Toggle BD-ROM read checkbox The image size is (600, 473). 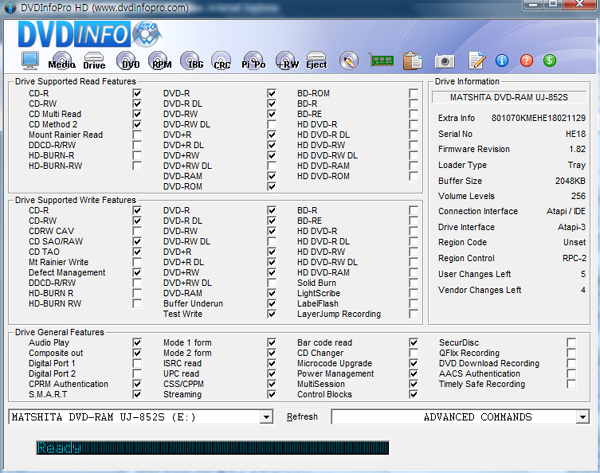click(x=413, y=93)
